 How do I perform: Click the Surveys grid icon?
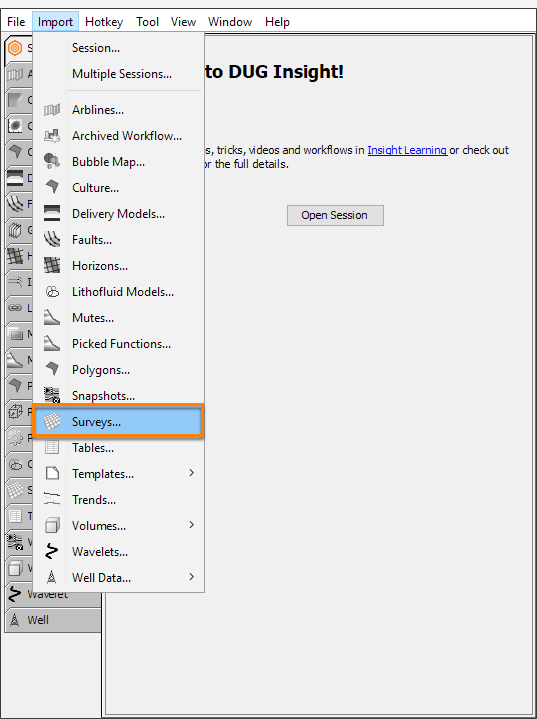(x=52, y=422)
